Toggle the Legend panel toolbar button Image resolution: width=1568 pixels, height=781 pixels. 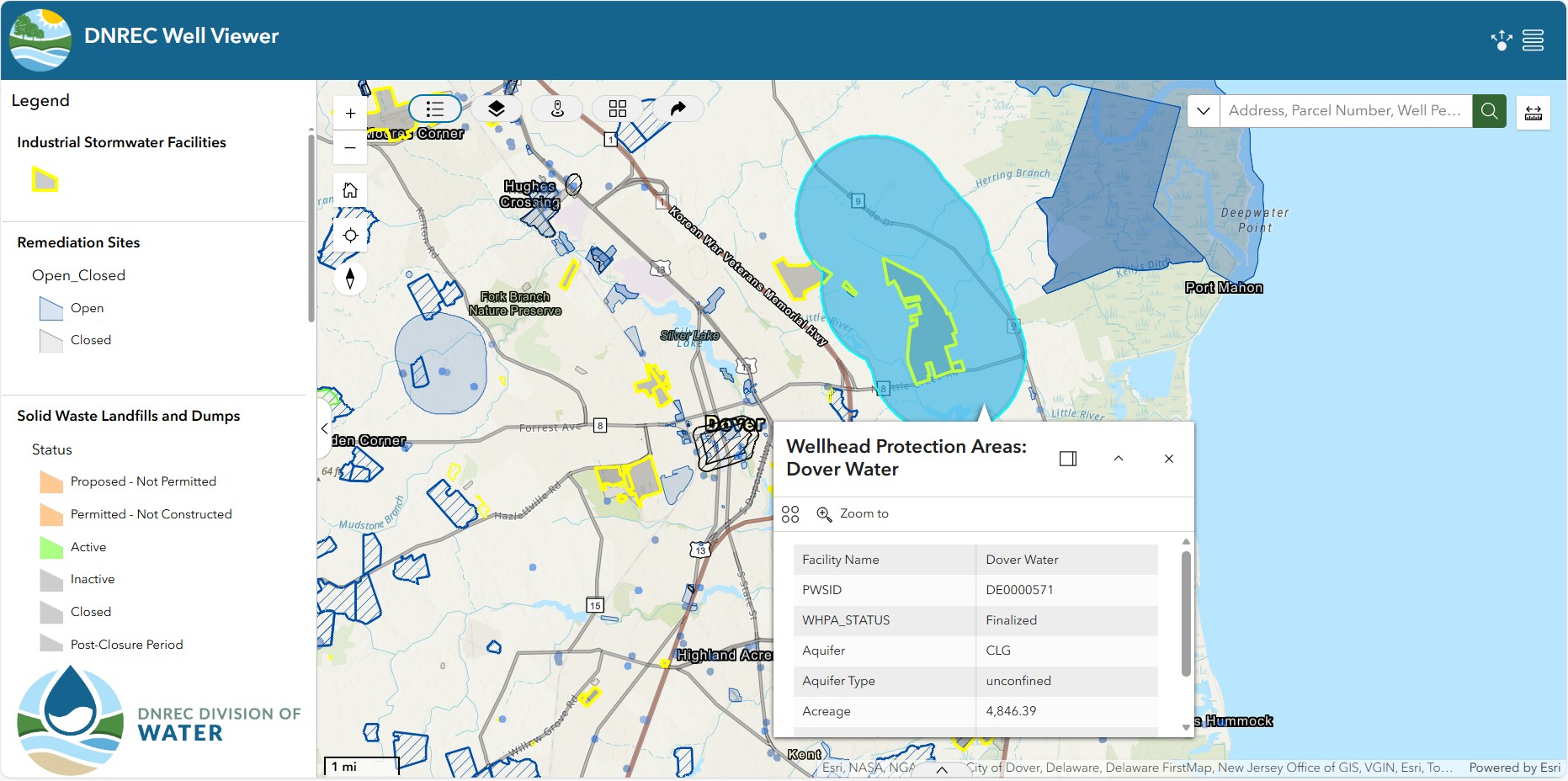435,109
